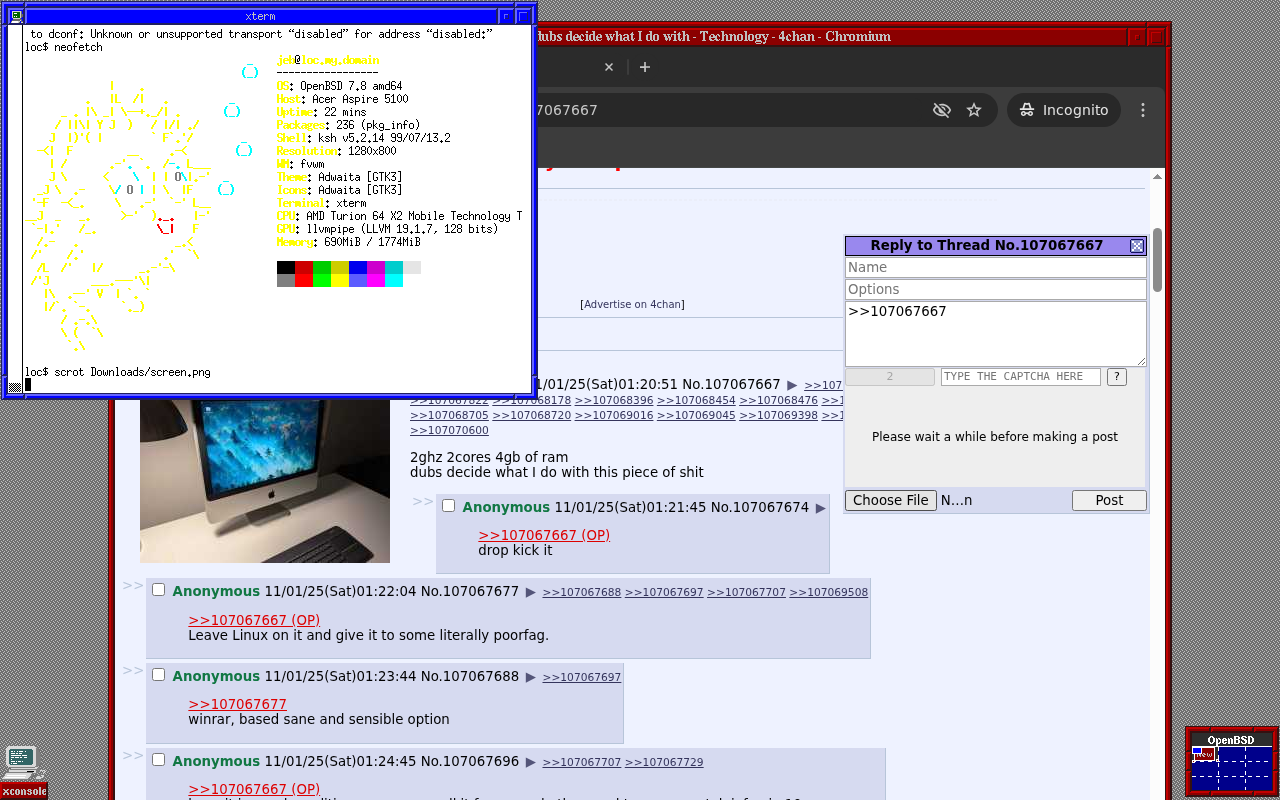
Task: Hide reply No.107067677 with its >> toggle
Action: pos(133,585)
